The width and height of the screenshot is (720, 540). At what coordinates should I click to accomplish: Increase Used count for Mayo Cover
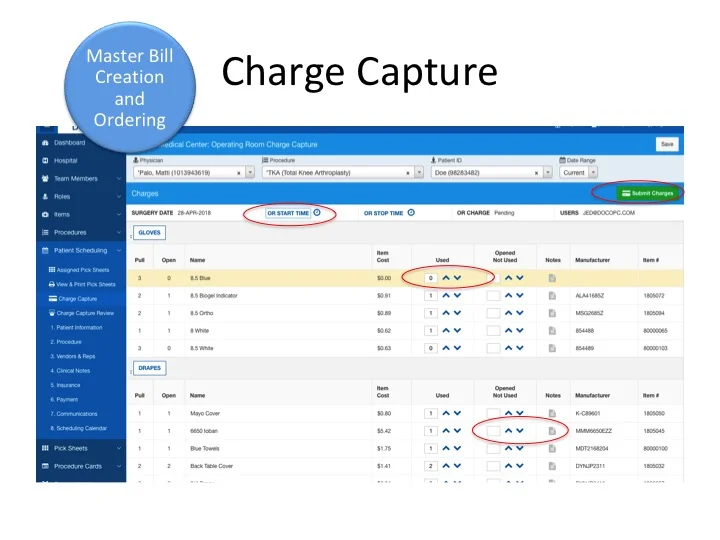click(x=446, y=413)
